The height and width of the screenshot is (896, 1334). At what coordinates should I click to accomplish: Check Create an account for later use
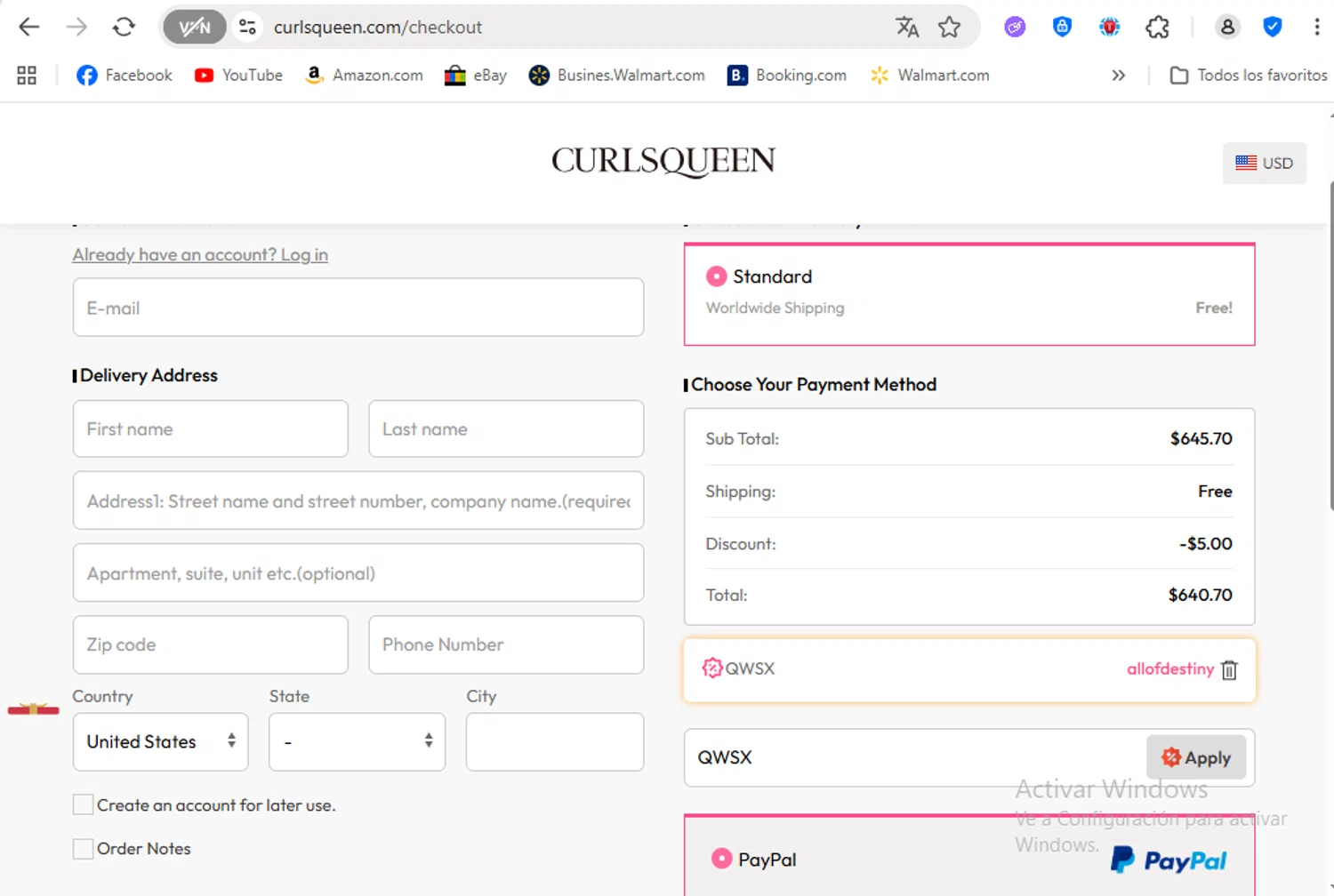coord(83,805)
